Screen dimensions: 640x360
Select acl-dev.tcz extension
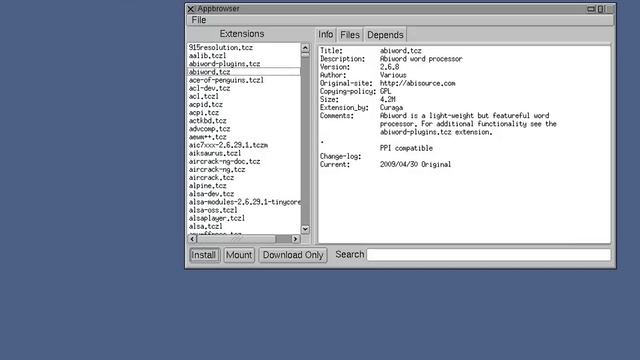(244, 88)
